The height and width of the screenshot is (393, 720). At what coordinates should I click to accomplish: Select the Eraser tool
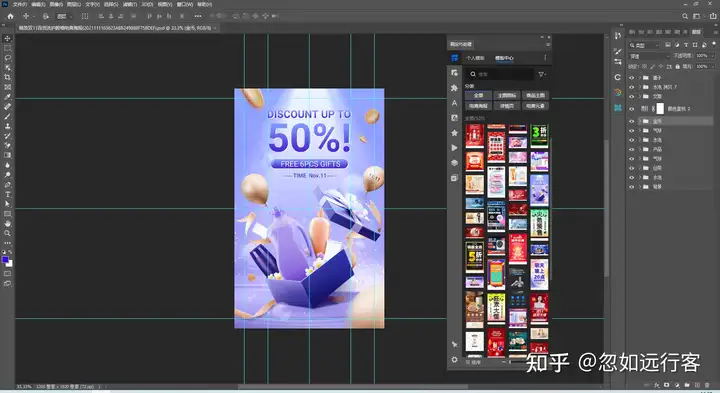(x=7, y=146)
